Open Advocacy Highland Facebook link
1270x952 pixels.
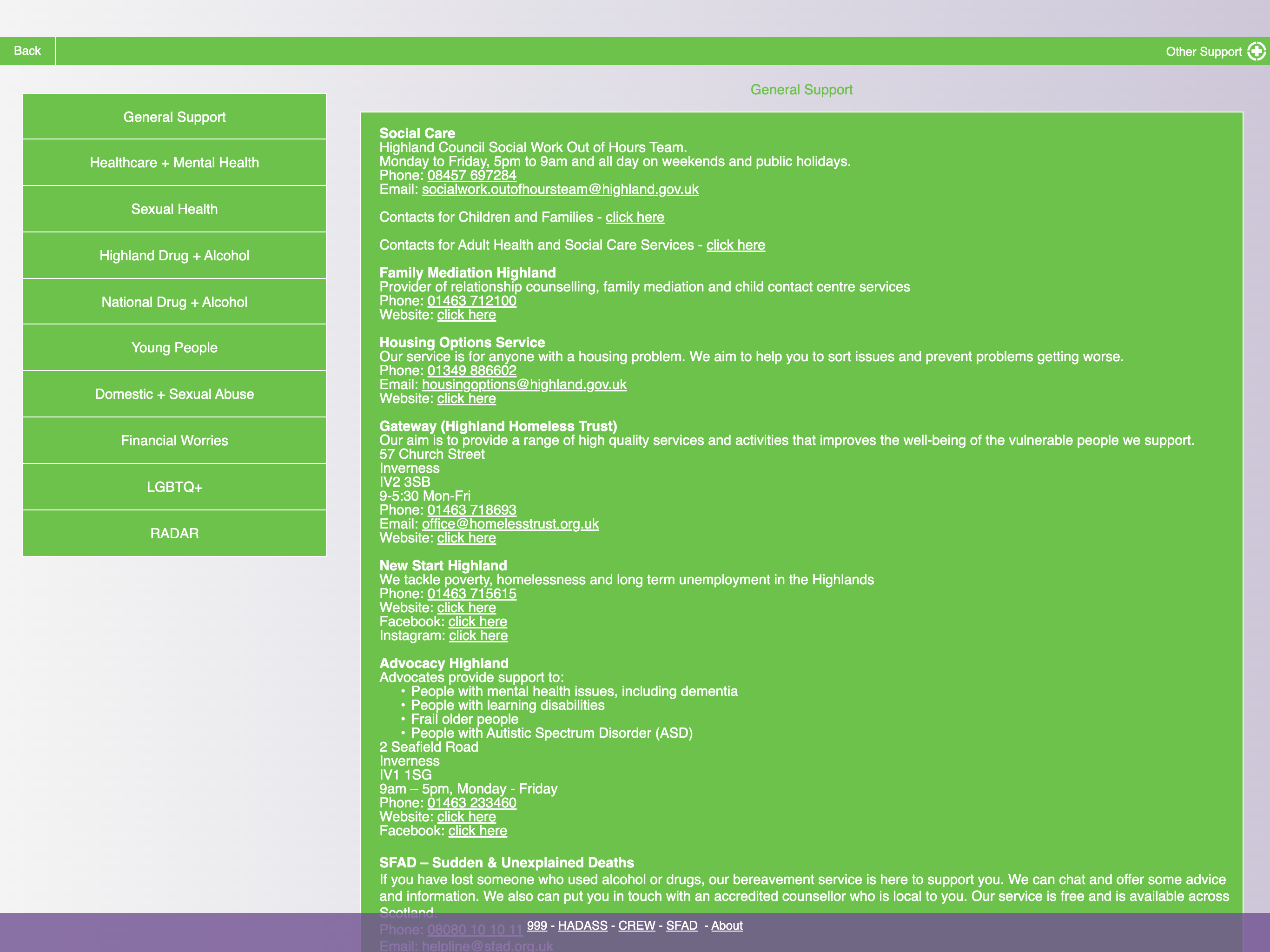click(477, 831)
